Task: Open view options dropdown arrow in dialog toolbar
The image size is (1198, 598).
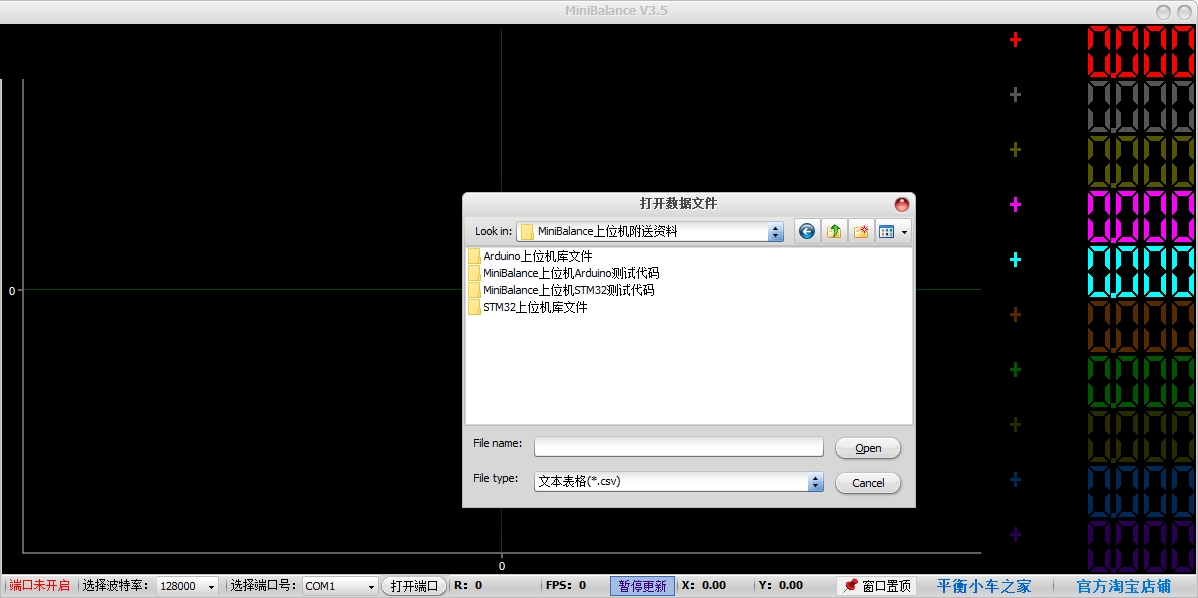Action: [x=905, y=231]
